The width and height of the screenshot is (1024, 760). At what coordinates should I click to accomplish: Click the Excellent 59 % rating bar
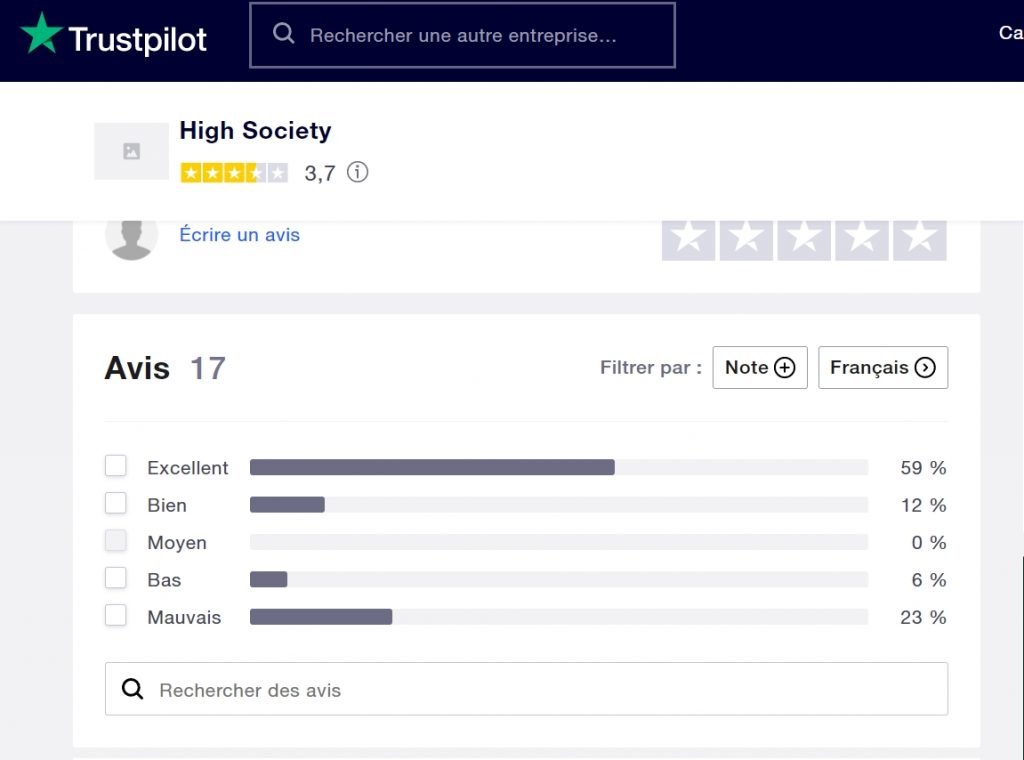tap(558, 467)
